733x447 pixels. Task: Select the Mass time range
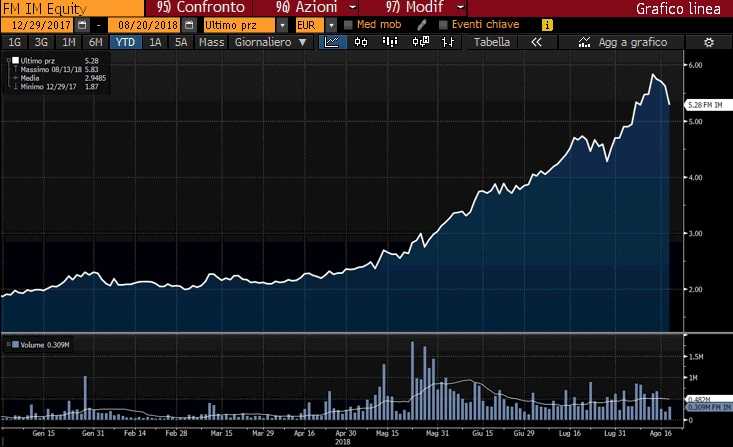(211, 42)
